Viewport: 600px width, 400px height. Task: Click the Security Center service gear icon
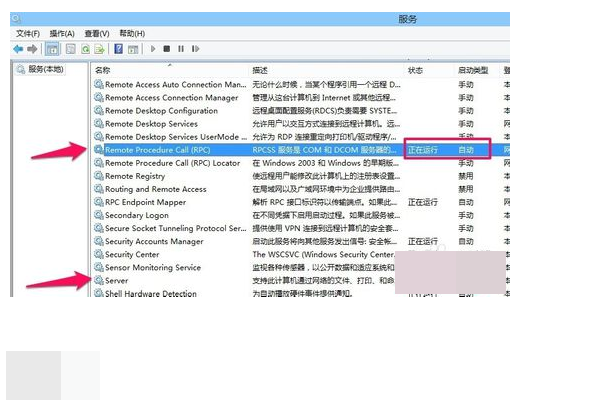98,254
